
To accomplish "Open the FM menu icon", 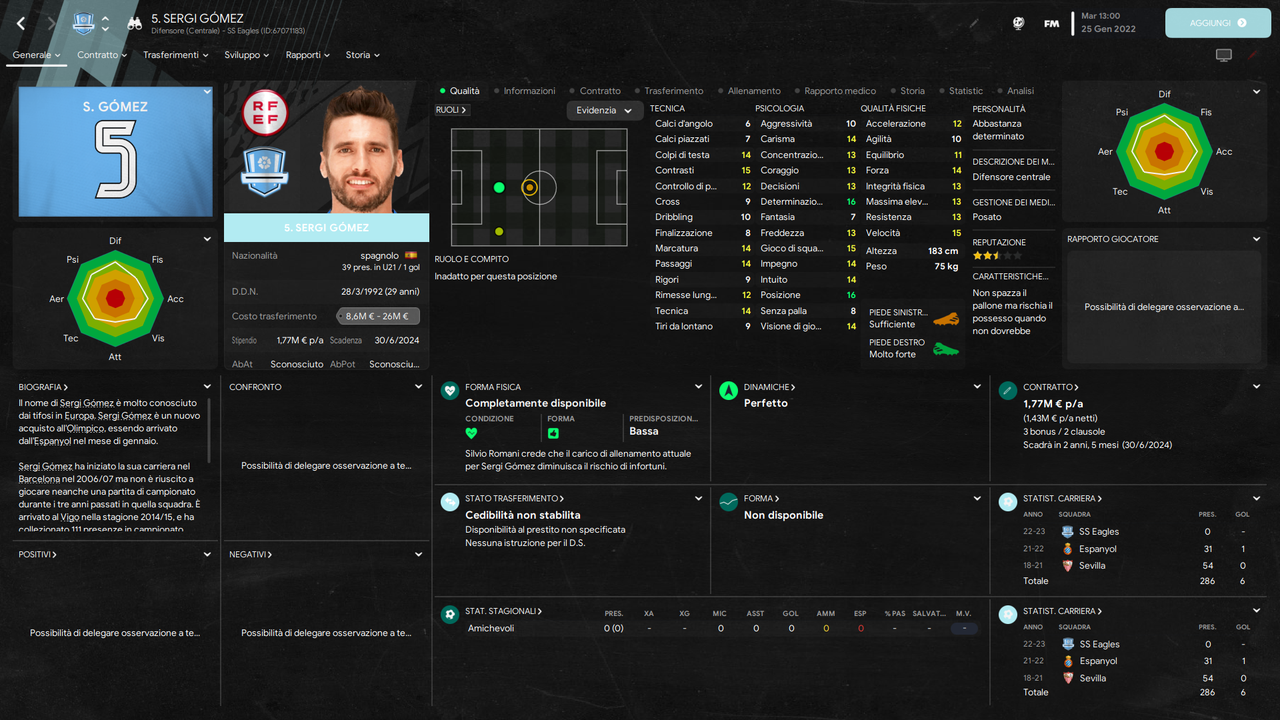I will pyautogui.click(x=1051, y=23).
